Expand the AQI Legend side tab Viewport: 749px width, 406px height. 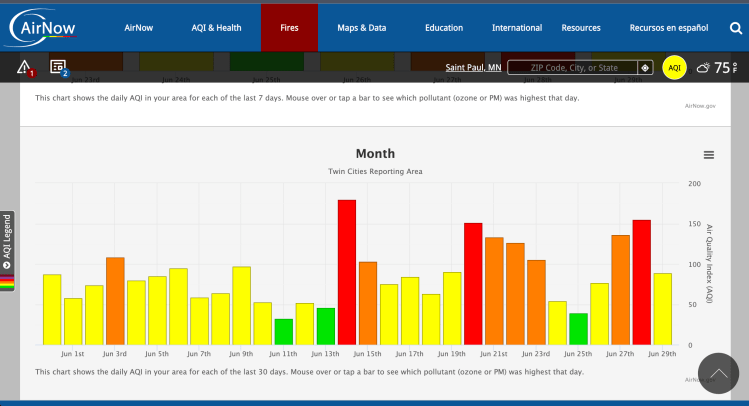tap(7, 245)
